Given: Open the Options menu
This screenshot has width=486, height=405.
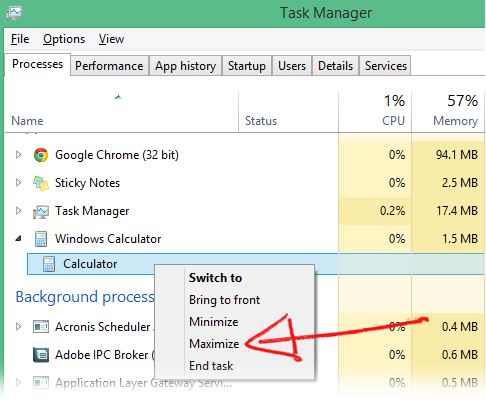Looking at the screenshot, I should point(64,39).
